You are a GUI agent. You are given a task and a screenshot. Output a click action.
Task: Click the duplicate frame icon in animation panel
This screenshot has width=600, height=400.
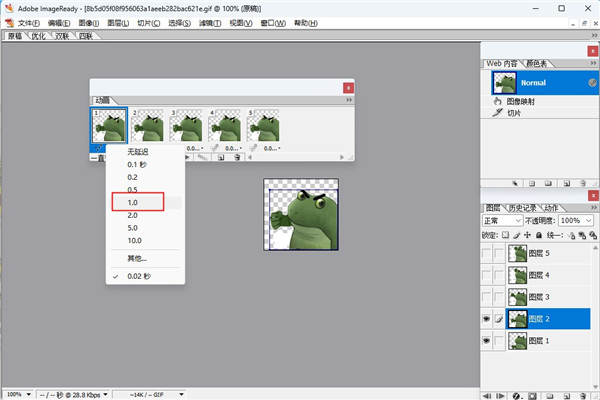point(221,157)
